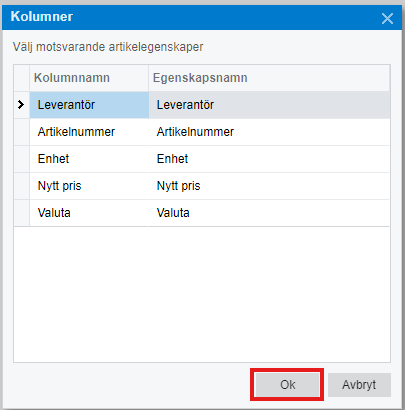Choose the Nytt pris cell under Egenskapsnamn
405x410 pixels.
269,186
